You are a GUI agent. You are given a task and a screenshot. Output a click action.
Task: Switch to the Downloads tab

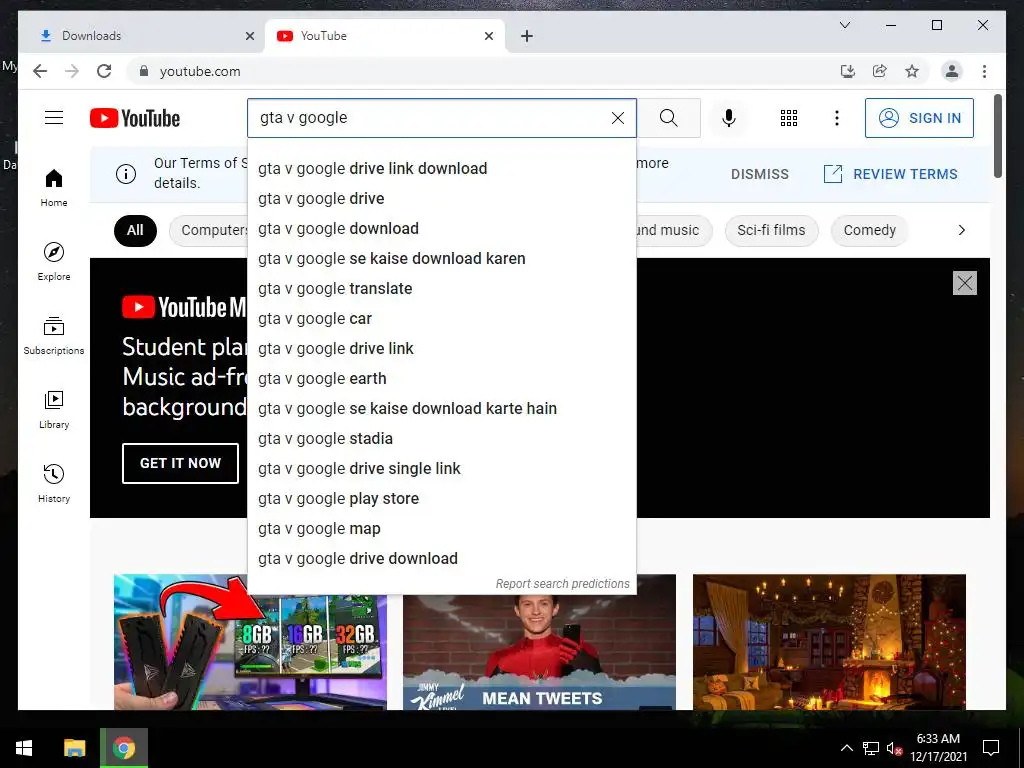141,36
